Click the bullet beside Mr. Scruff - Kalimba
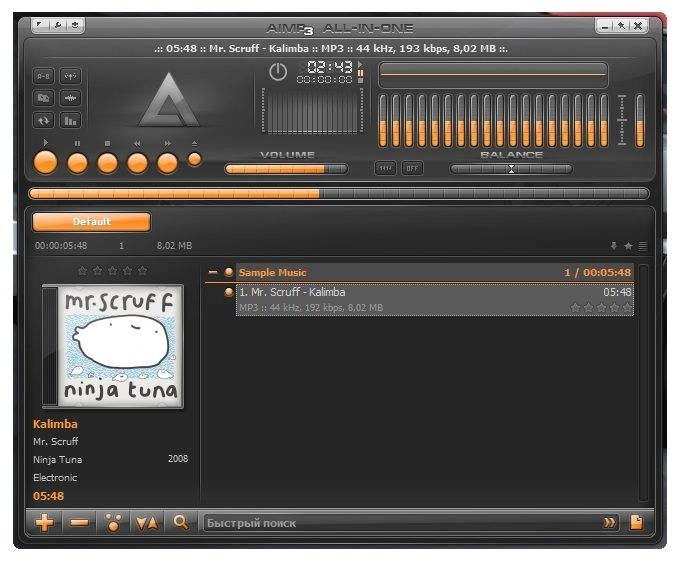Image resolution: width=684 pixels, height=568 pixels. coord(229,292)
